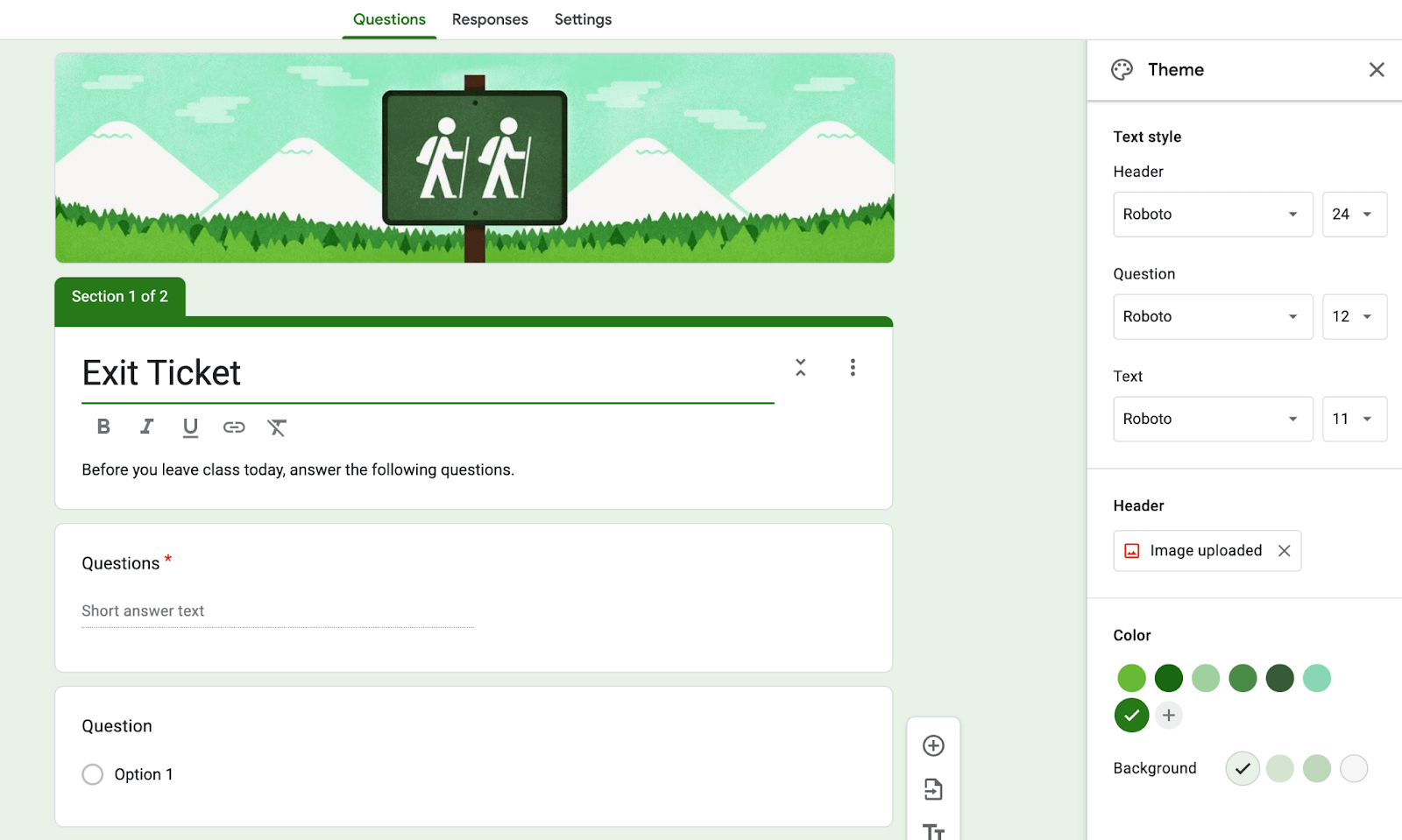Click the underline formatting icon

pos(190,427)
